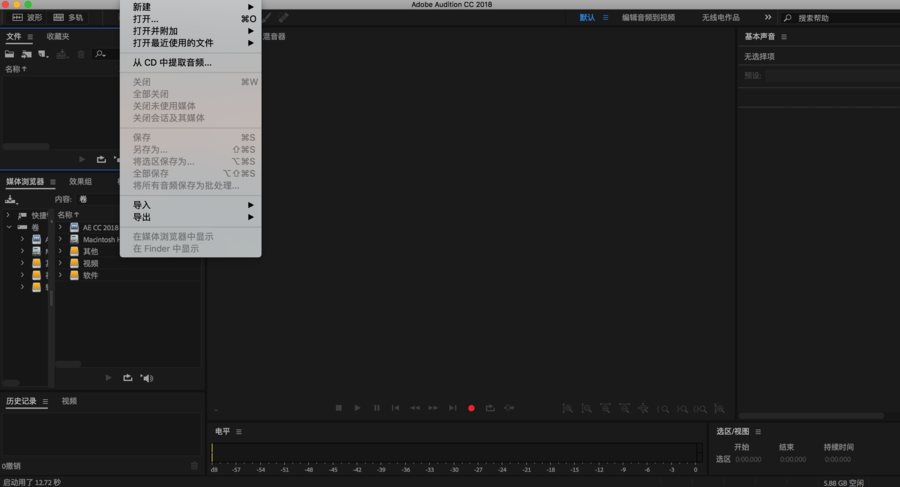This screenshot has width=900, height=487.
Task: Click the Pause transport button
Action: click(377, 408)
